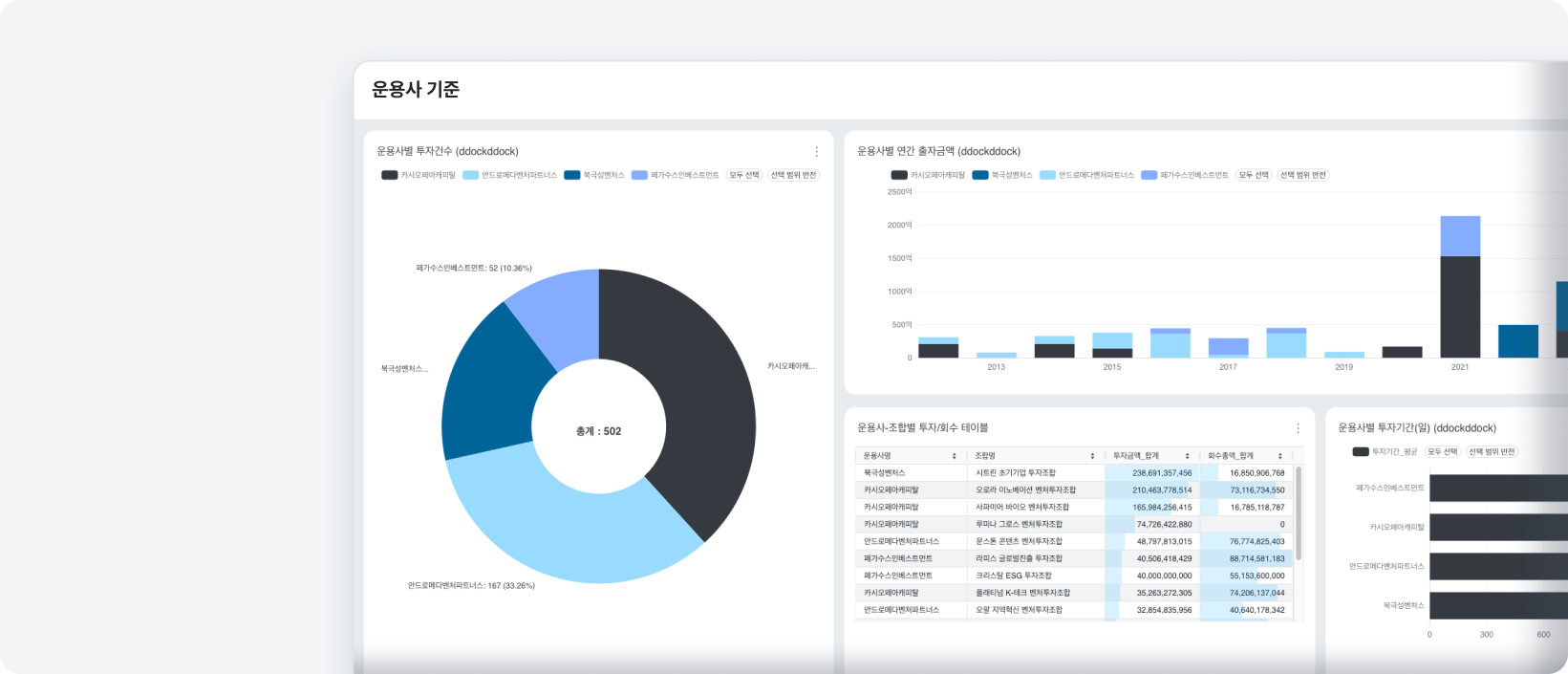Image resolution: width=1568 pixels, height=674 pixels.
Task: Sort table by 조합명 column arrows
Action: 1092,456
